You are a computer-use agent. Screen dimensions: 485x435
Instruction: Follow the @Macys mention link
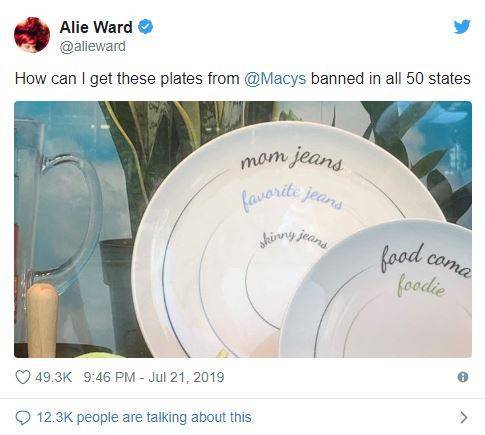click(275, 79)
